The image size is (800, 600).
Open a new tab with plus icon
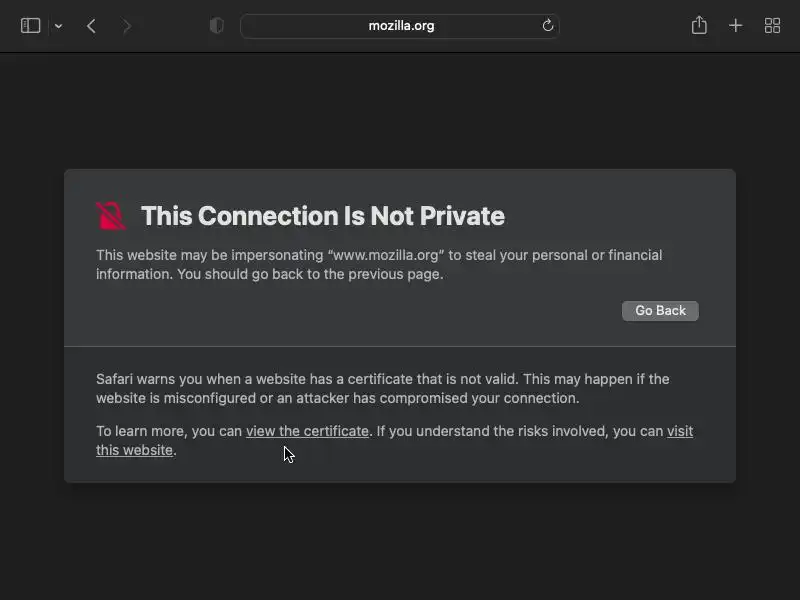735,26
